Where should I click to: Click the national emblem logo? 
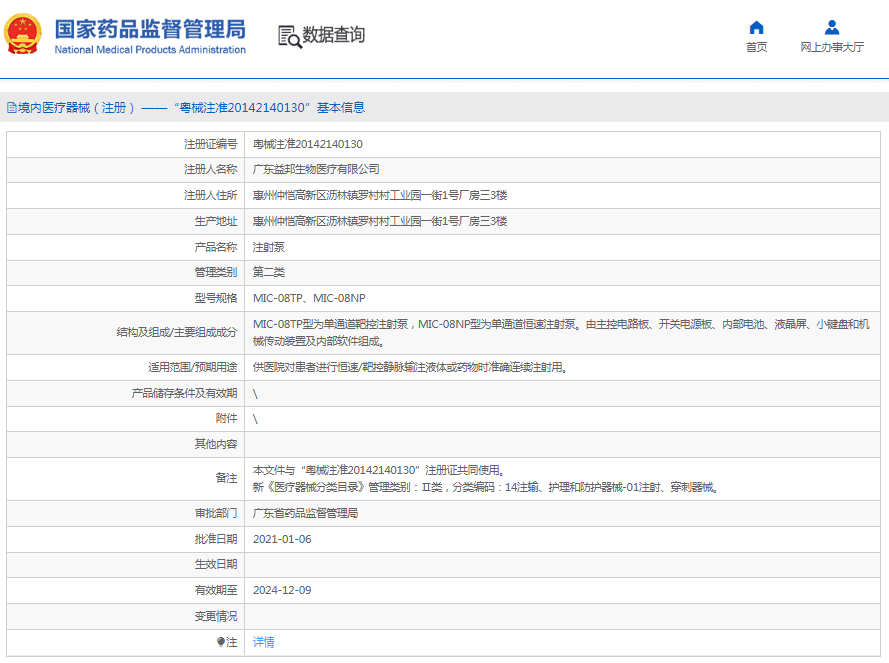[23, 35]
